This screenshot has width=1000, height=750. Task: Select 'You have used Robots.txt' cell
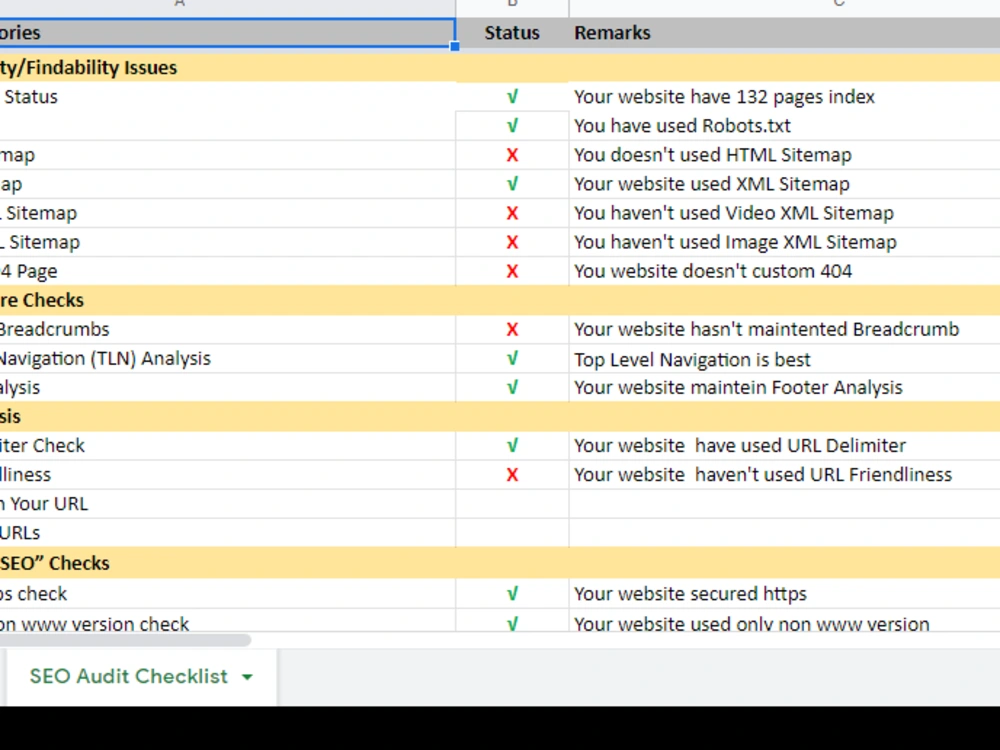pos(784,126)
